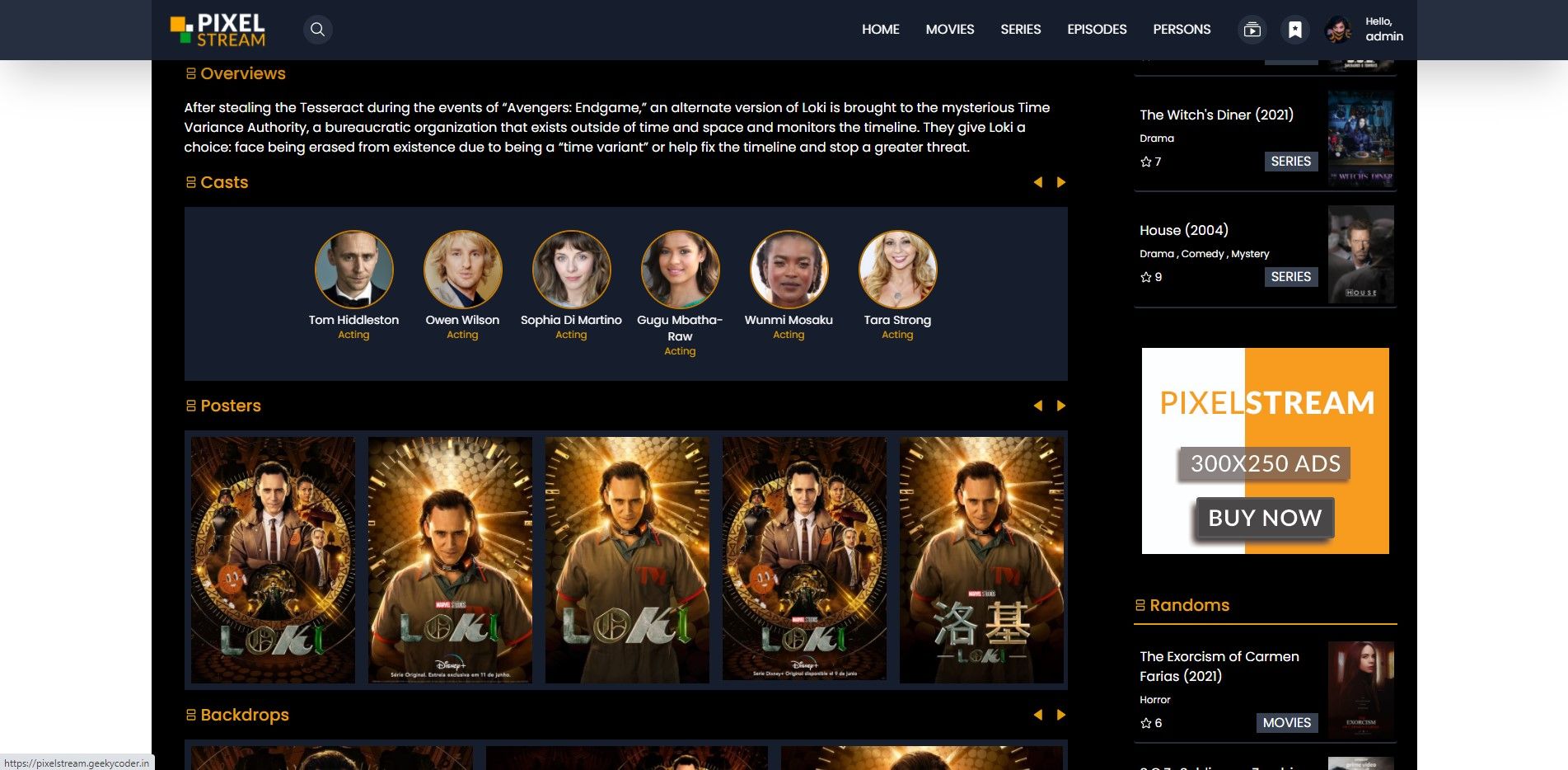Image resolution: width=1568 pixels, height=770 pixels.
Task: Click Owen Wilson's portrait photo
Action: pos(462,270)
